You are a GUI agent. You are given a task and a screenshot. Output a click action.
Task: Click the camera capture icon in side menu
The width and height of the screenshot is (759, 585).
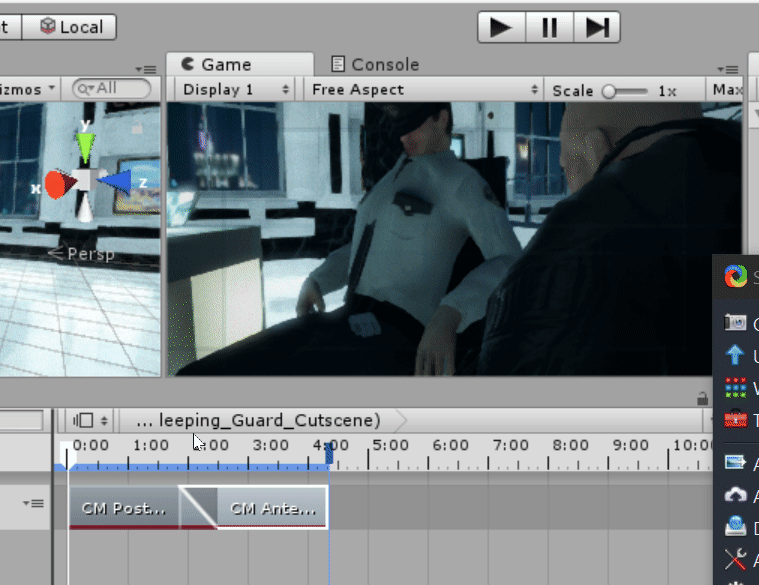735,323
